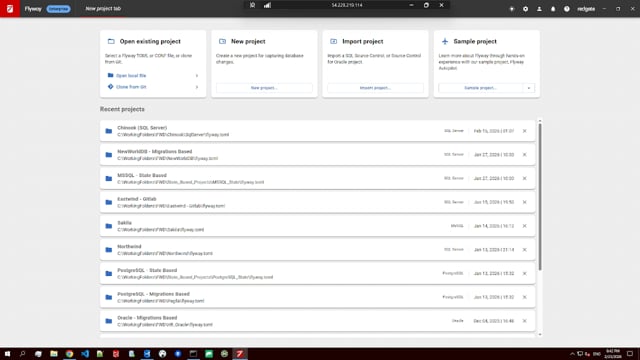
Task: Click folder icon of Chinook project row
Action: tap(109, 131)
